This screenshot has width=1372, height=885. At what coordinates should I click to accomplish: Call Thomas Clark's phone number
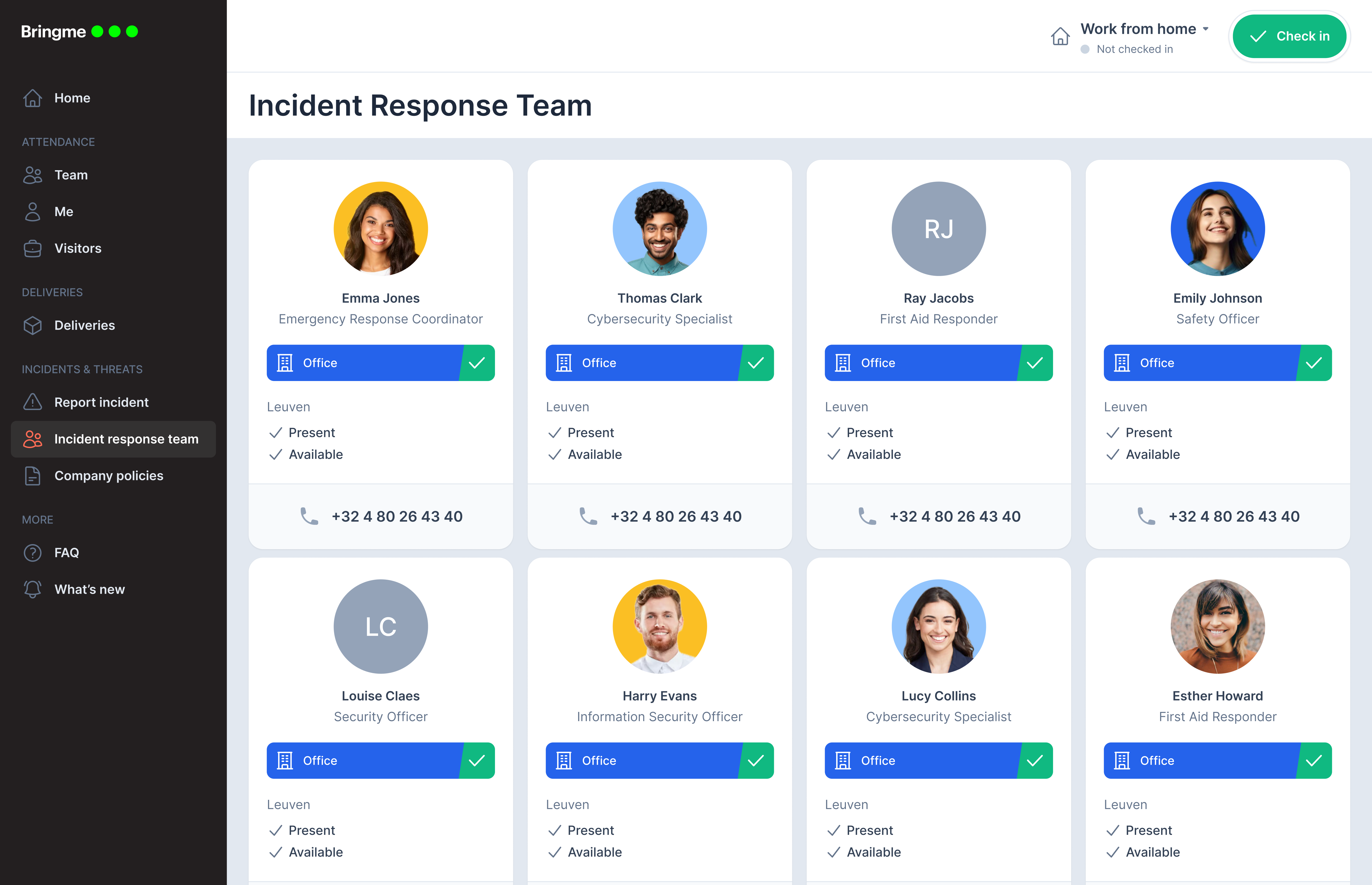click(x=676, y=517)
